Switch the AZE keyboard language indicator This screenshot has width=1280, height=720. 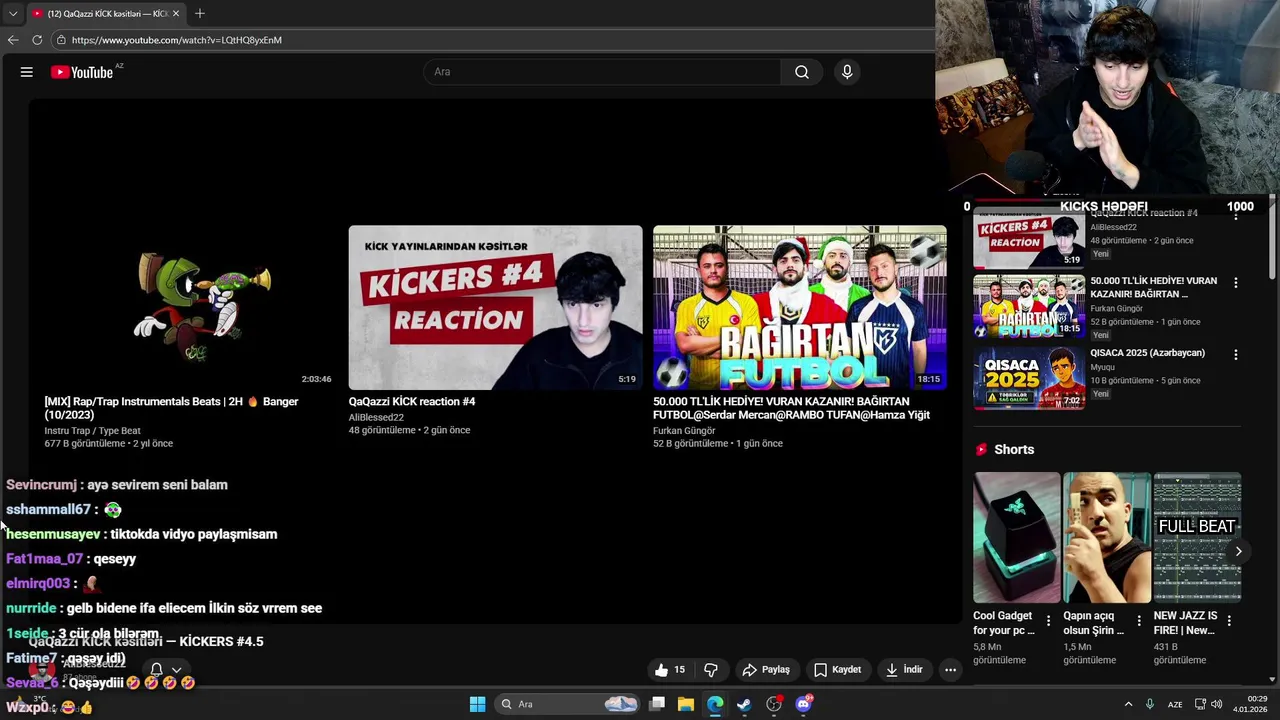coord(1176,704)
